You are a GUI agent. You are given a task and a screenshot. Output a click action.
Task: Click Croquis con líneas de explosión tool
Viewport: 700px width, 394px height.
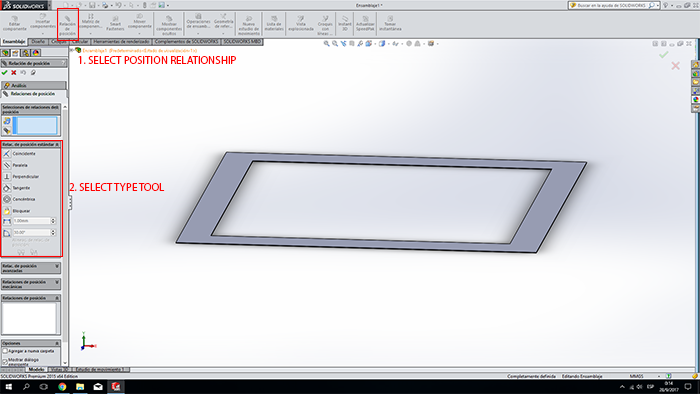click(325, 25)
